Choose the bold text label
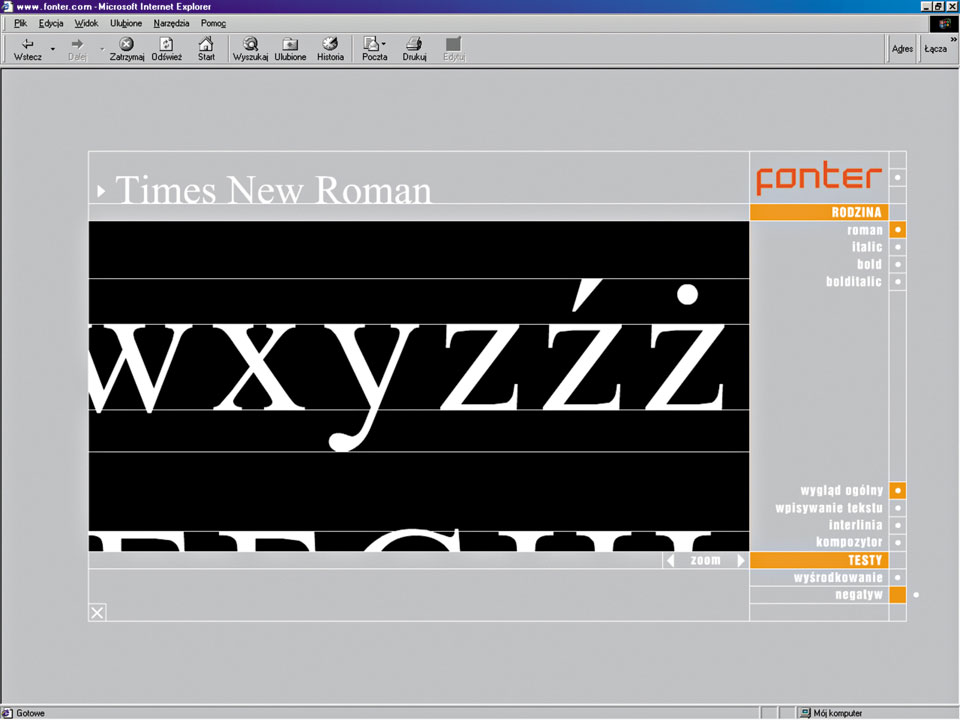960x720 pixels. pos(869,264)
